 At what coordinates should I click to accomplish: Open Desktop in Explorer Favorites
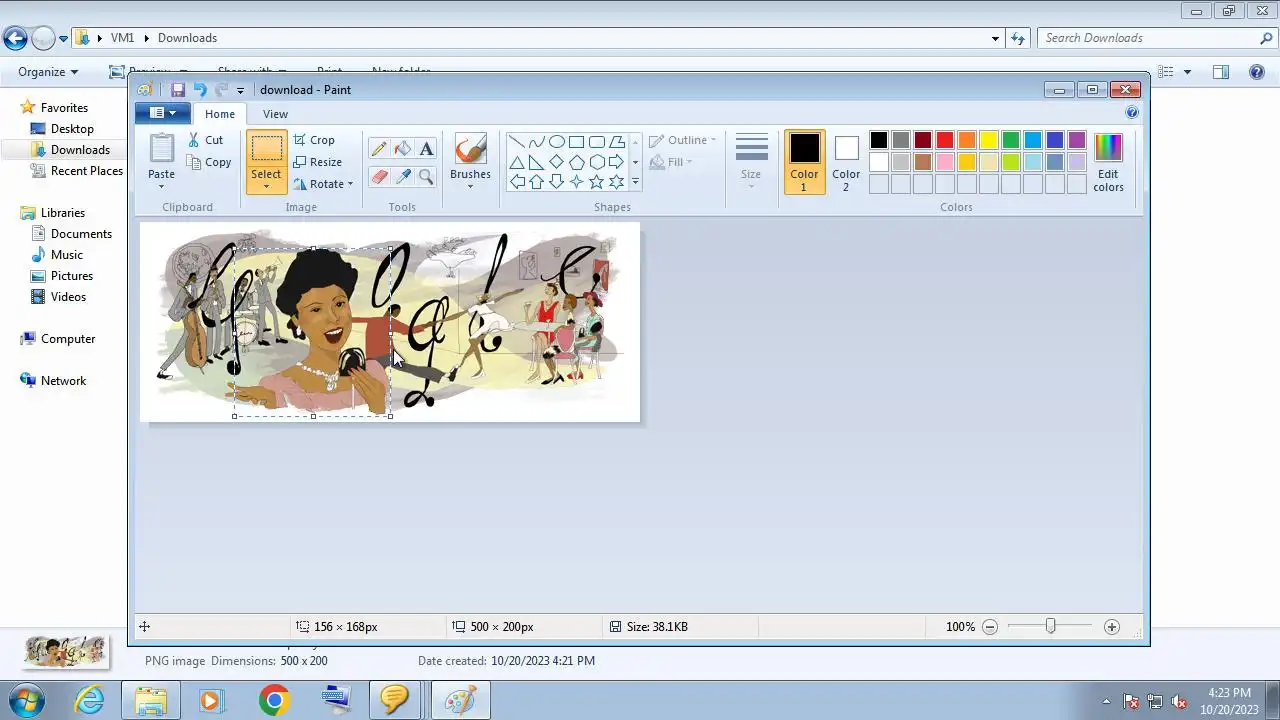[x=72, y=129]
